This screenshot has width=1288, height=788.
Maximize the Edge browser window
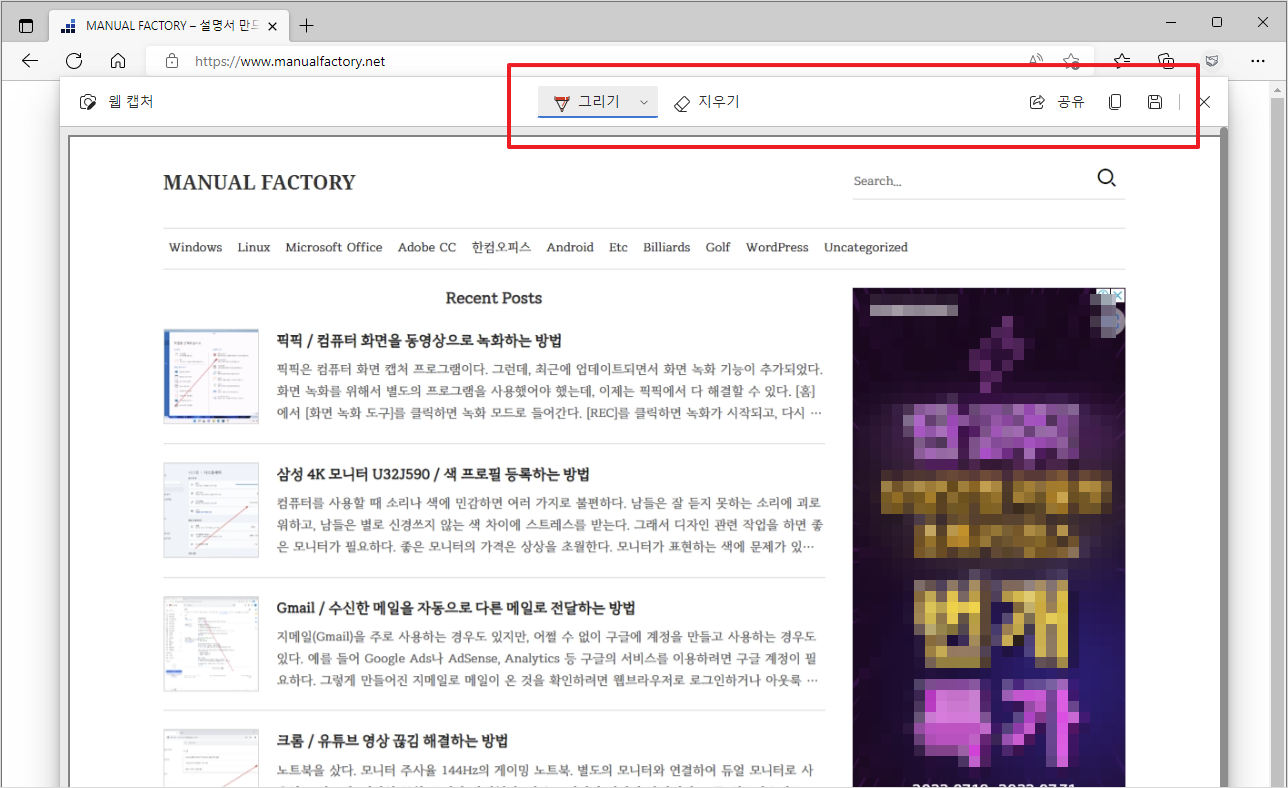1217,22
